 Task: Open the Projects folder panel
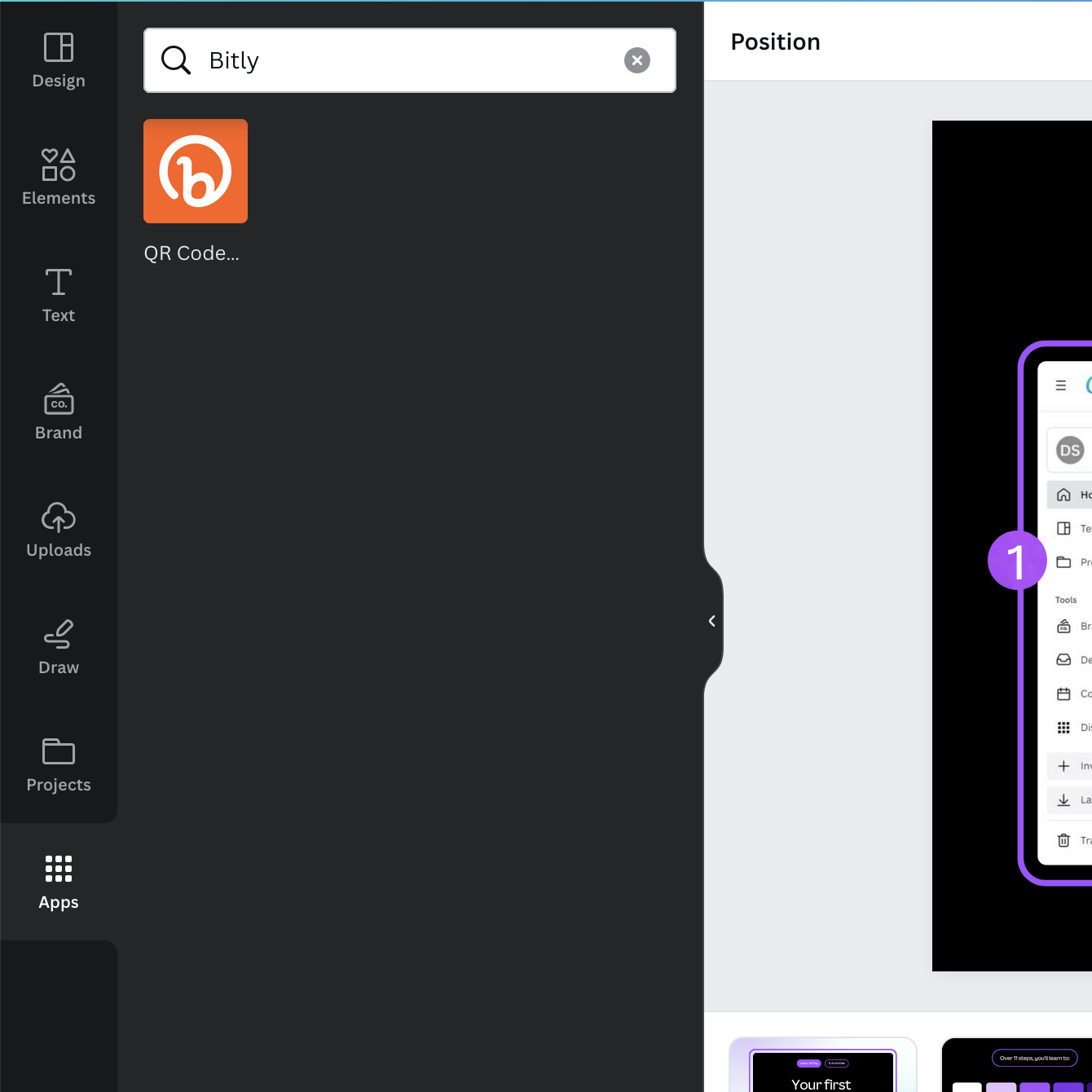coord(59,764)
